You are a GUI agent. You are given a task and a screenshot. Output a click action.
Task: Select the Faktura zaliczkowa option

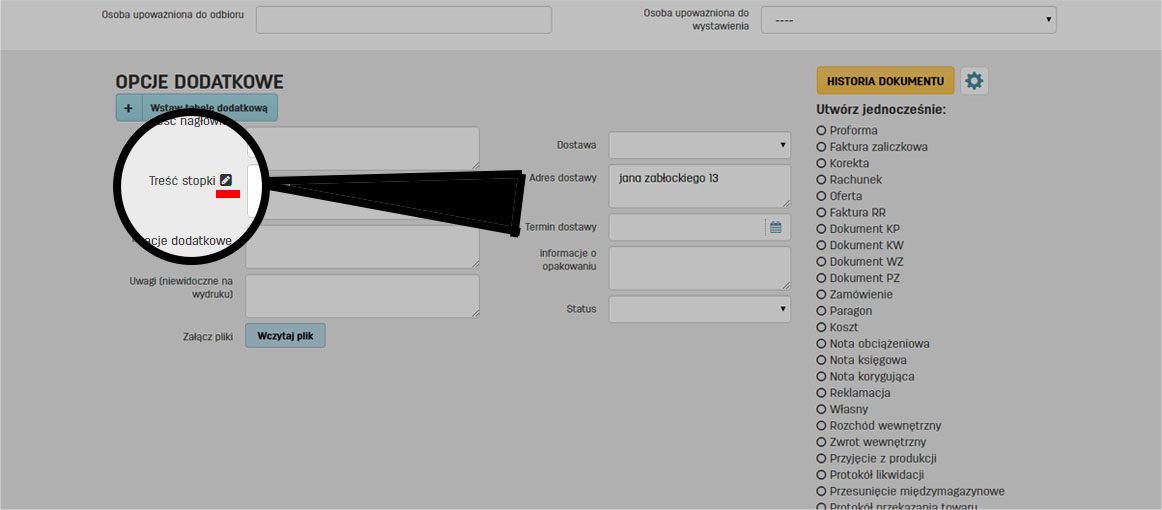[822, 147]
